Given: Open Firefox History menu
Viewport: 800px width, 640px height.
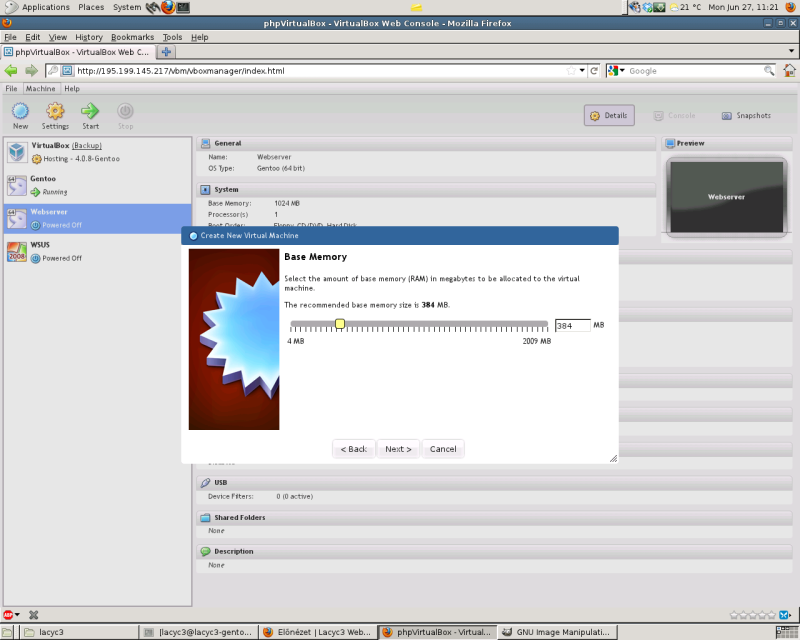Looking at the screenshot, I should (89, 37).
